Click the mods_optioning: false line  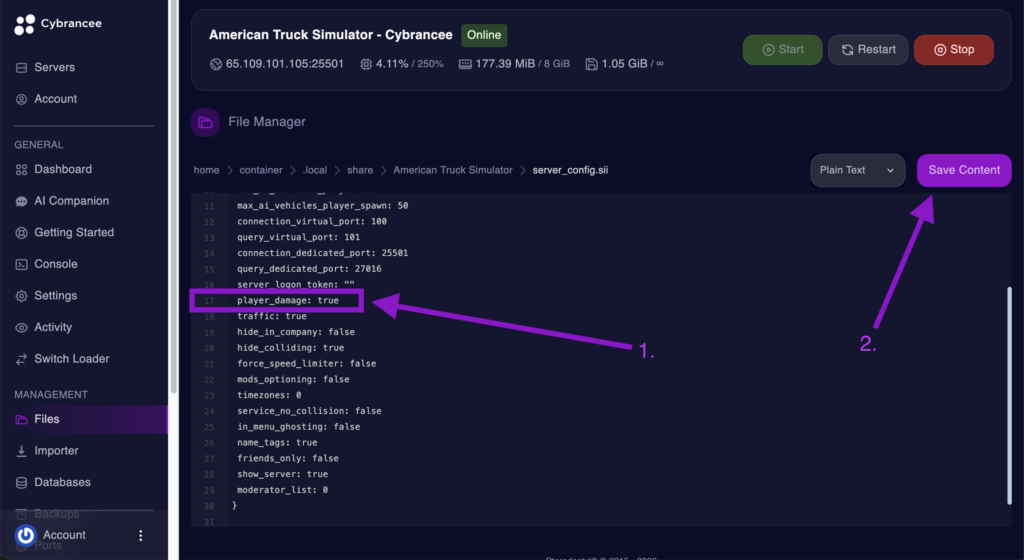point(293,379)
